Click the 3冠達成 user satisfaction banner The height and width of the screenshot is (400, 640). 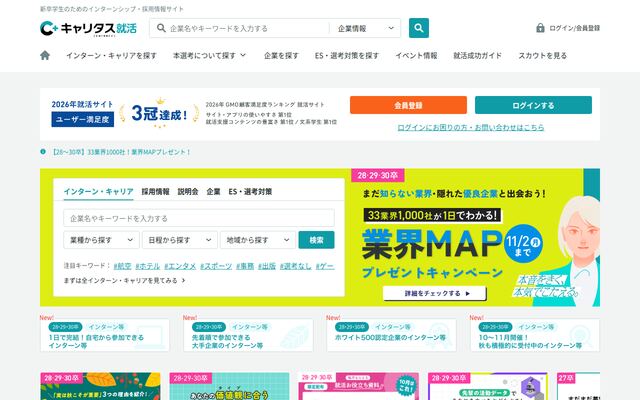(x=194, y=113)
